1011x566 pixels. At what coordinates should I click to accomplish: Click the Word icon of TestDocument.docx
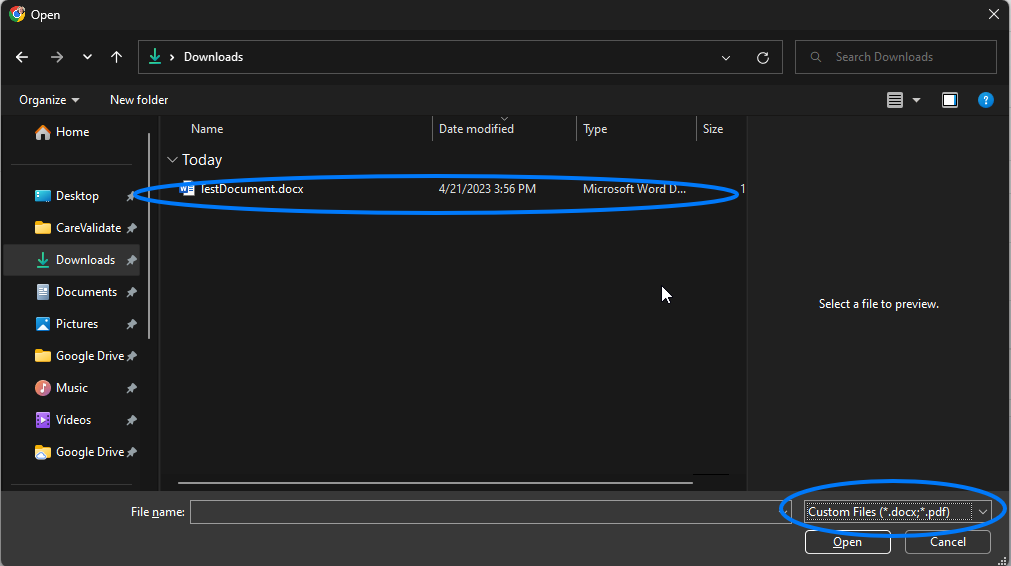coord(187,189)
